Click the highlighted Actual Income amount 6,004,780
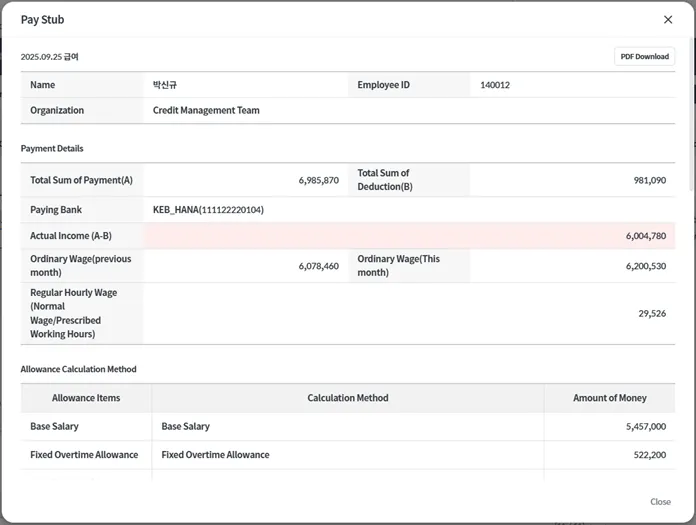The height and width of the screenshot is (525, 696). point(645,236)
